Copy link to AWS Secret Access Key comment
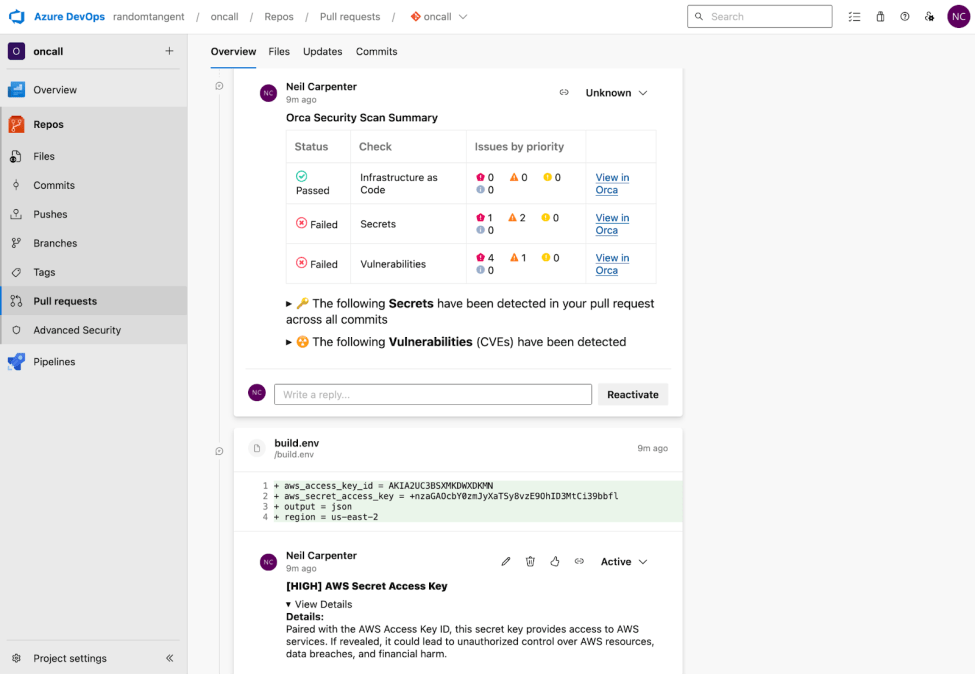 click(x=579, y=561)
